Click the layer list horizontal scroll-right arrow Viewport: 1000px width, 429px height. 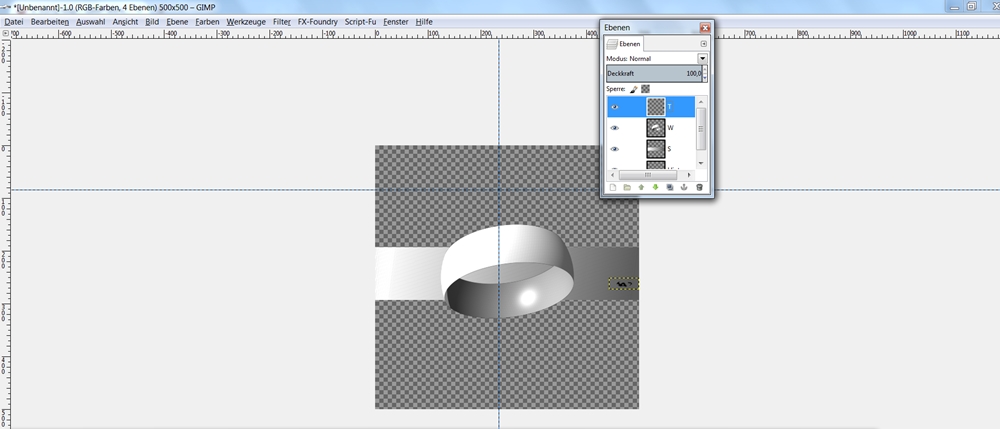689,174
